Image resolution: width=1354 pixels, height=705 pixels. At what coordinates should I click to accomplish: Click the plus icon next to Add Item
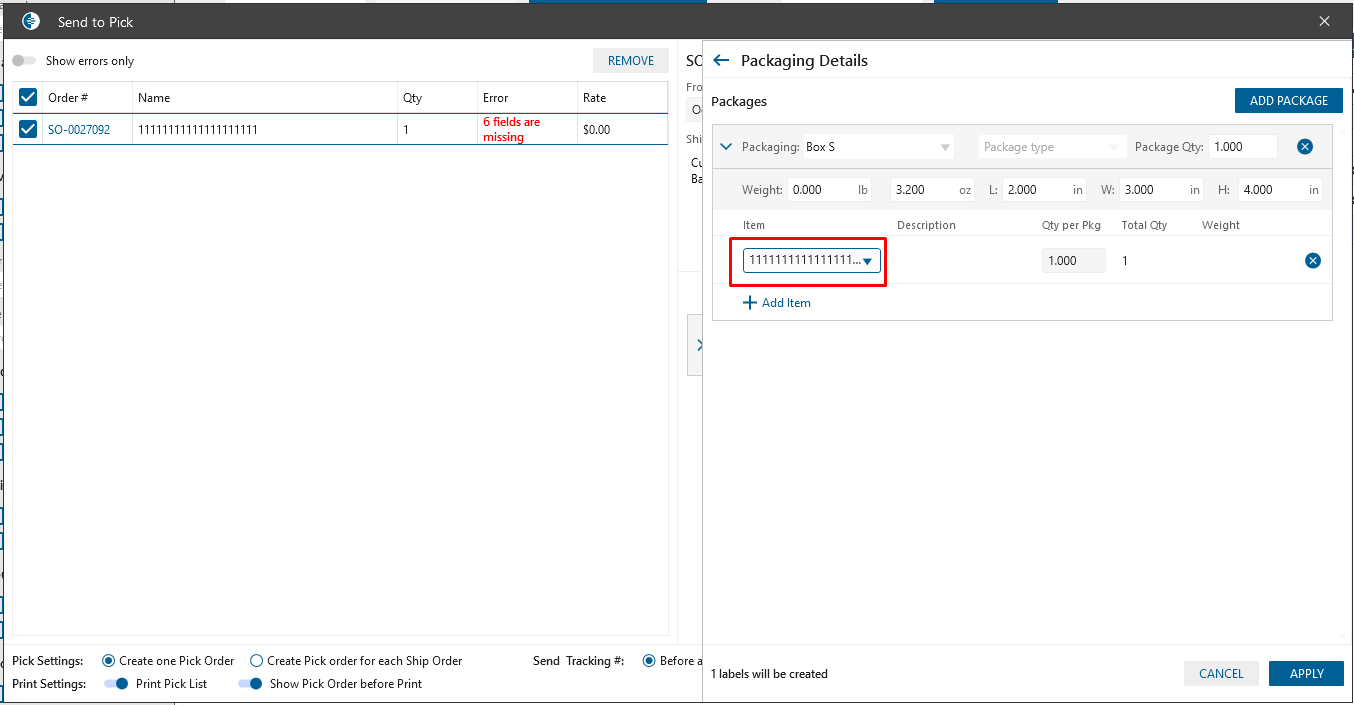750,303
